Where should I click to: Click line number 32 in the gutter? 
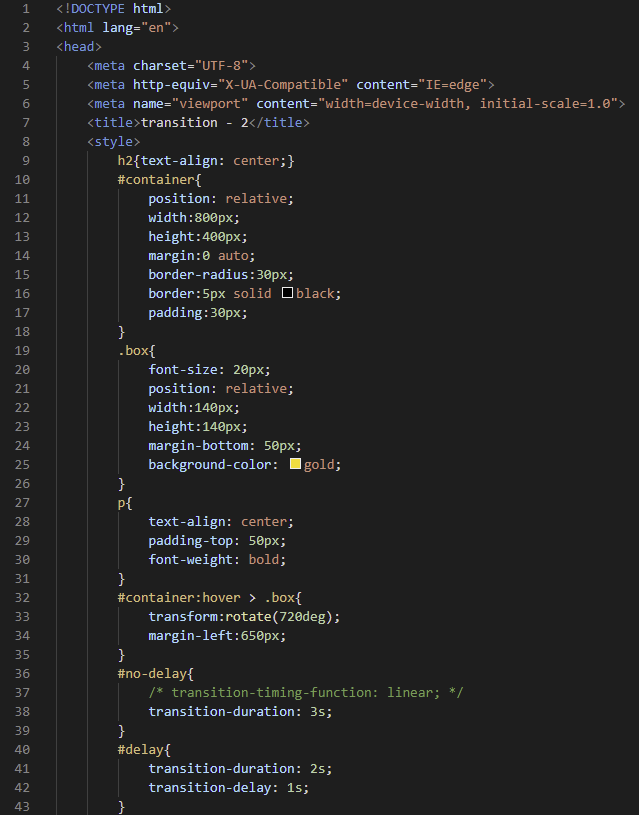click(x=22, y=598)
